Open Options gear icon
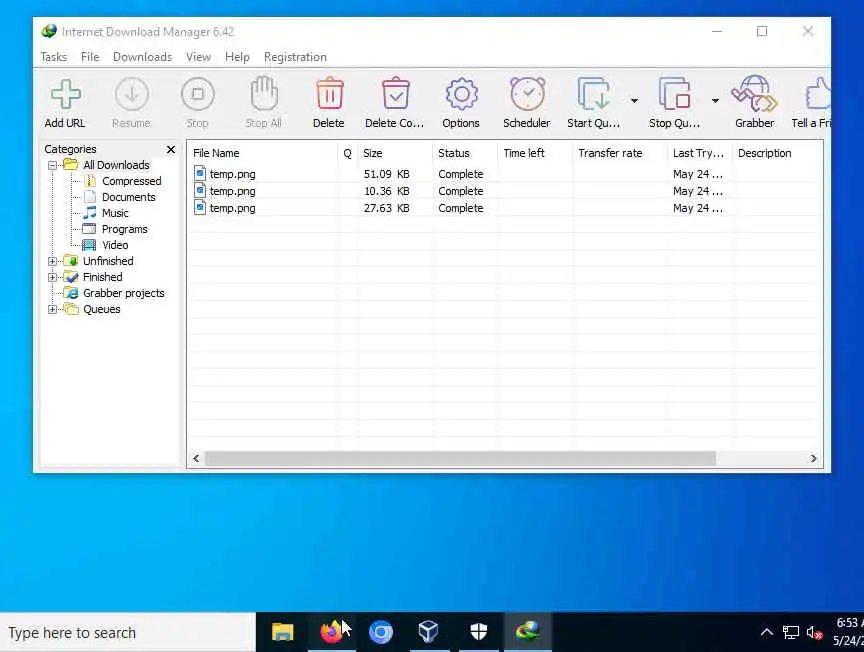This screenshot has height=652, width=864. 461,94
